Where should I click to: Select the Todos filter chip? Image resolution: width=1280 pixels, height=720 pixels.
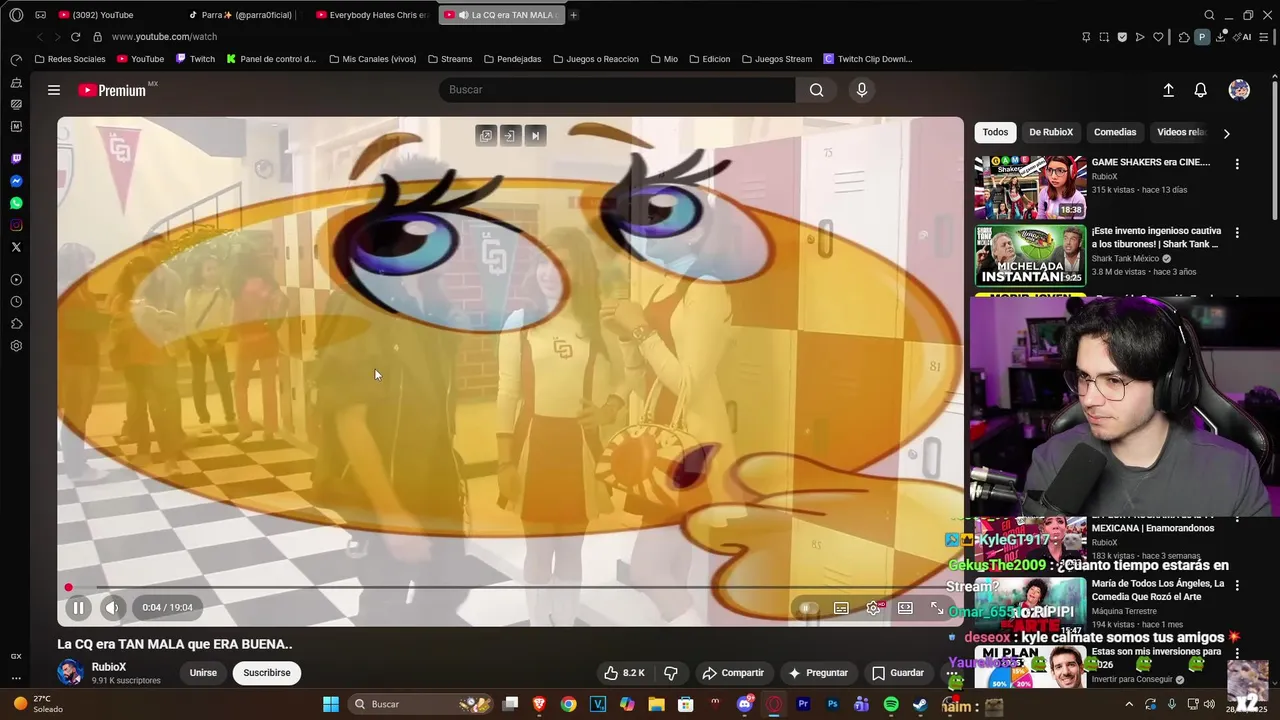click(x=995, y=132)
